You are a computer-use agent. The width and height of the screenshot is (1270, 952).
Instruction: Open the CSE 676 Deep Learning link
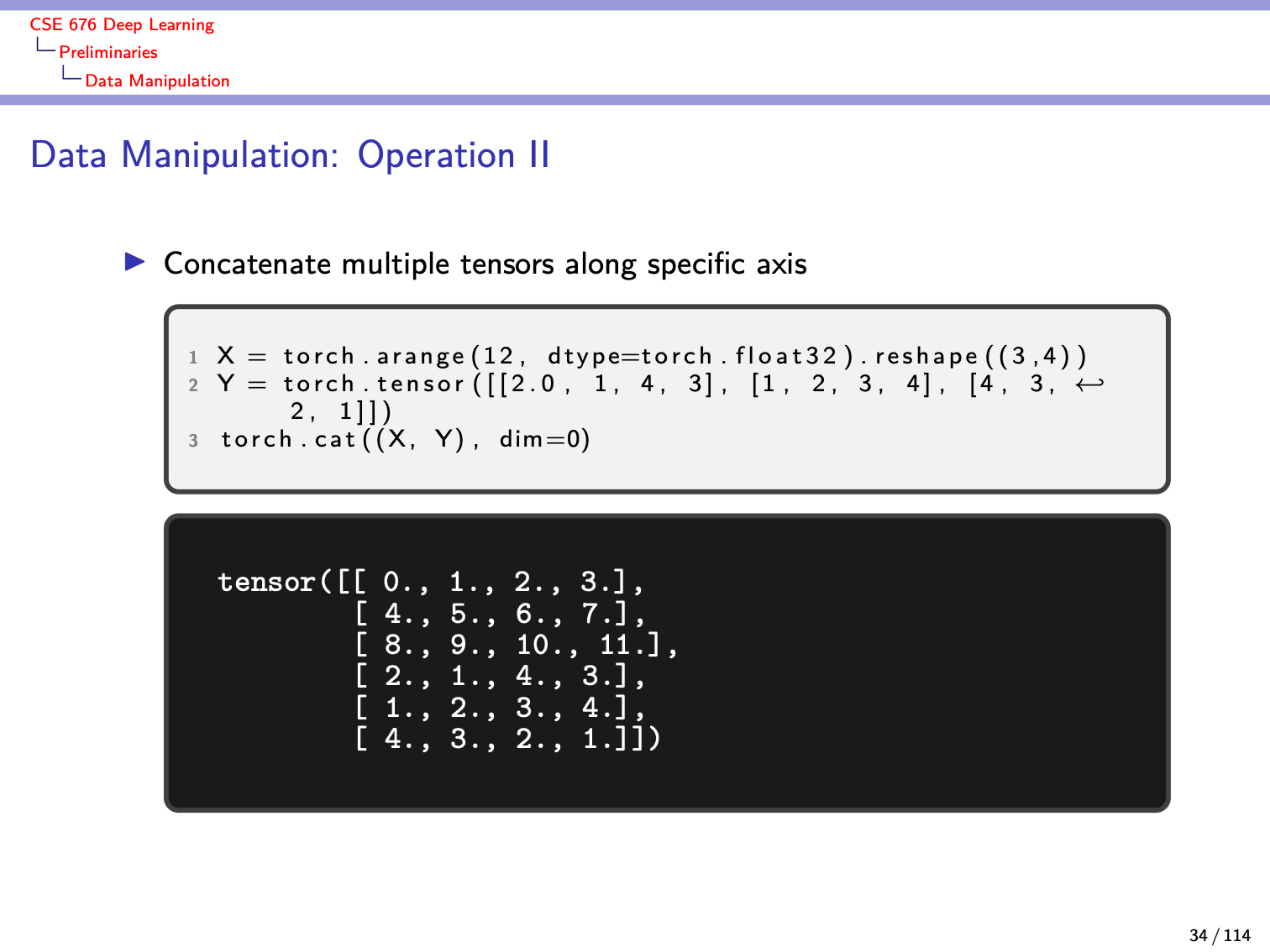(122, 24)
